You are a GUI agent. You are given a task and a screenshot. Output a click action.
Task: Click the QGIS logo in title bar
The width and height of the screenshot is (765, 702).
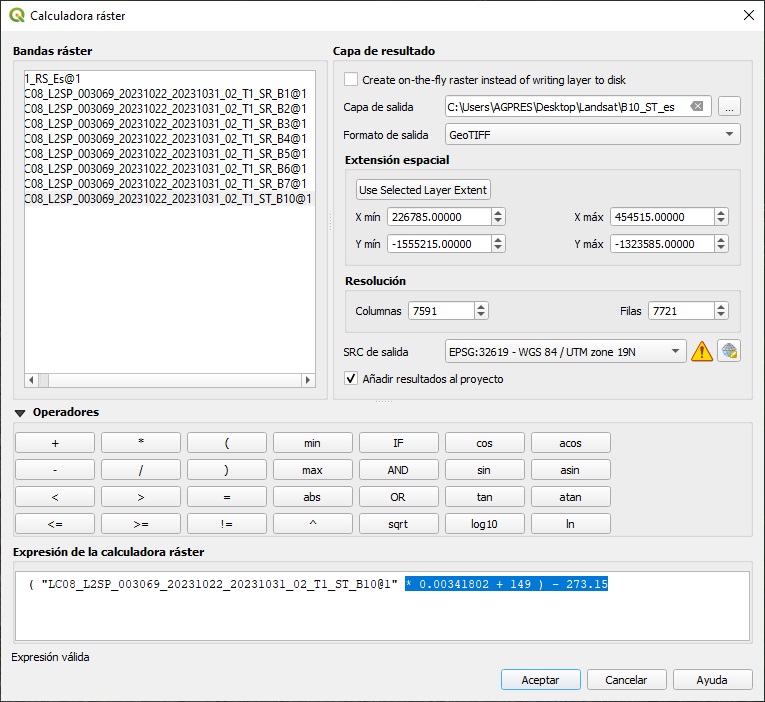tap(17, 15)
